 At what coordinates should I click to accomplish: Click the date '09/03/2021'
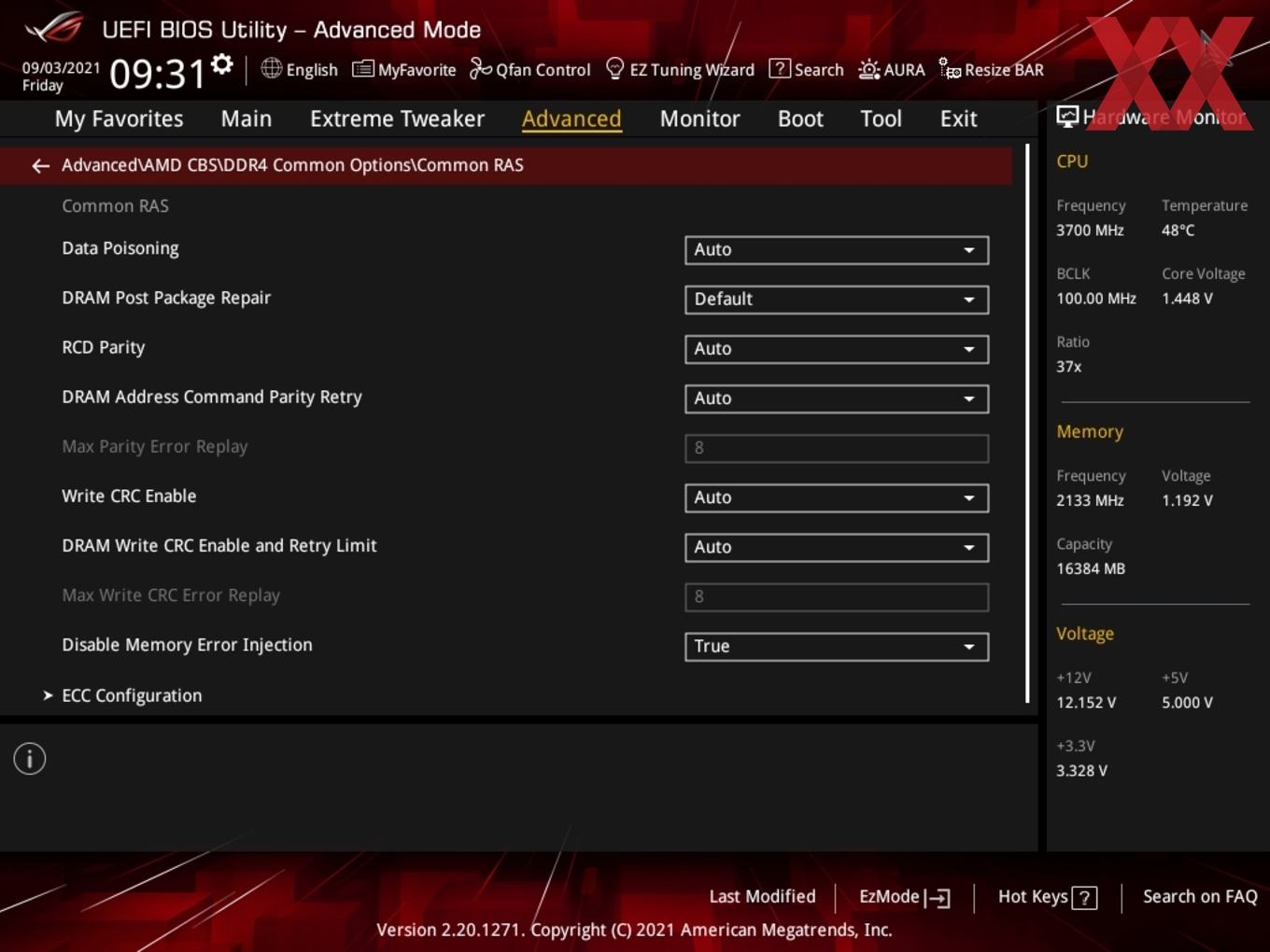coord(61,68)
